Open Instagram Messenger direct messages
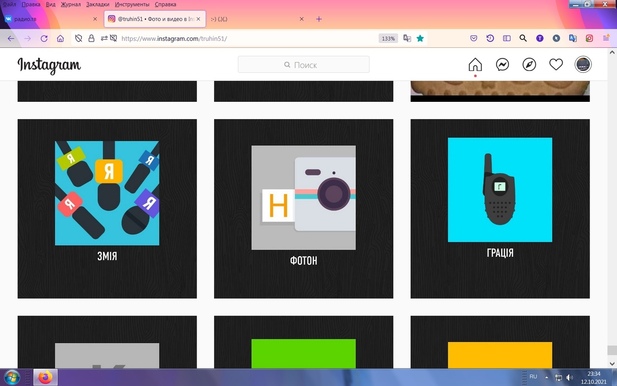The image size is (617, 386). click(x=502, y=65)
